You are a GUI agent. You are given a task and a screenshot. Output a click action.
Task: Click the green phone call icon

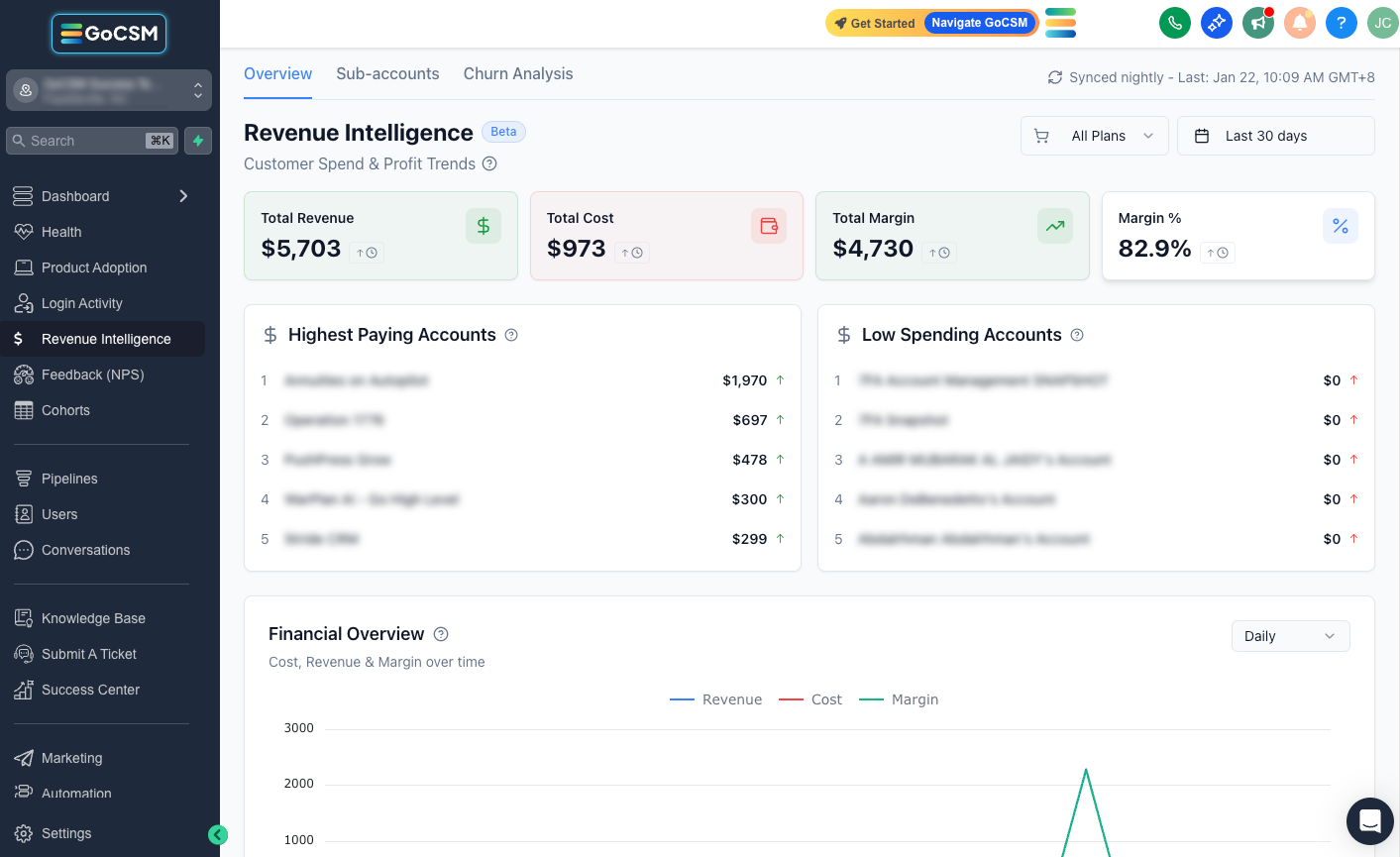point(1175,23)
